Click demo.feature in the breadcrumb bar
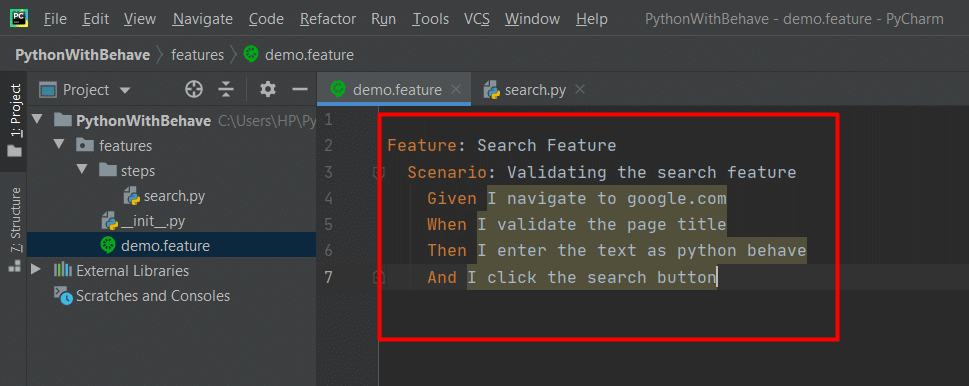Image resolution: width=969 pixels, height=386 pixels. click(x=298, y=55)
